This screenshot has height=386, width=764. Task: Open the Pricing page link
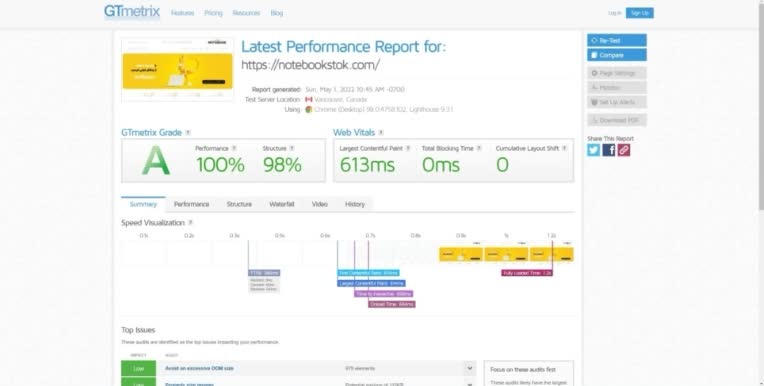click(213, 13)
